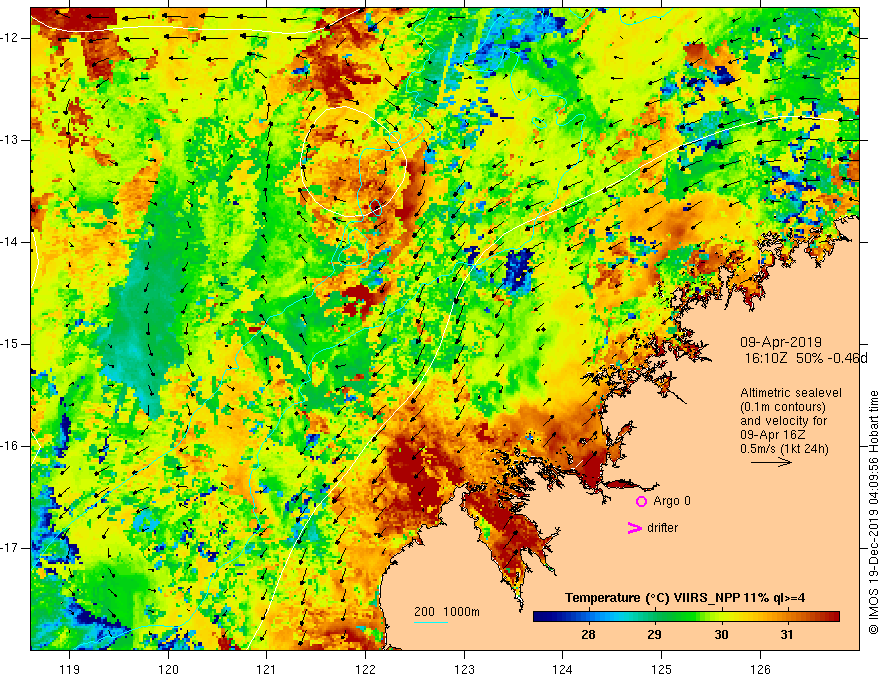
Task: Click longitude label 121 on bottom axis
Action: 267,669
